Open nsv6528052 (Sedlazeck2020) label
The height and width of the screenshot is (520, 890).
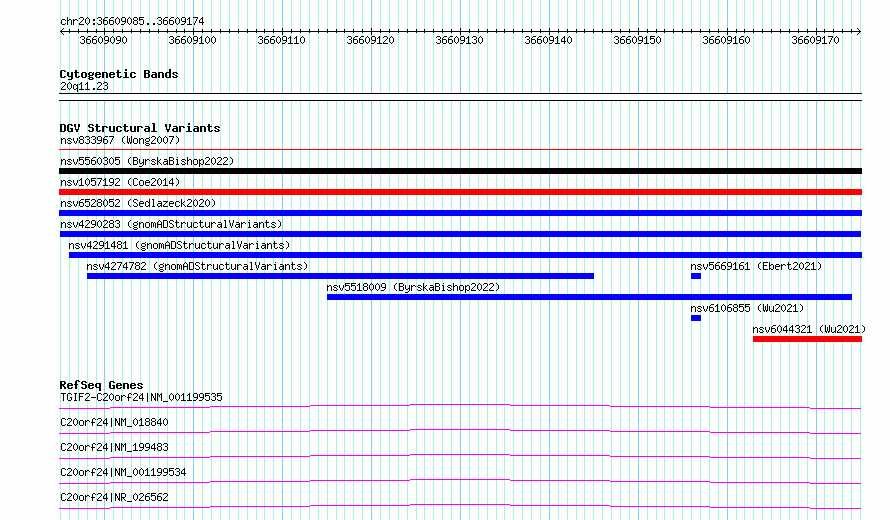point(138,203)
